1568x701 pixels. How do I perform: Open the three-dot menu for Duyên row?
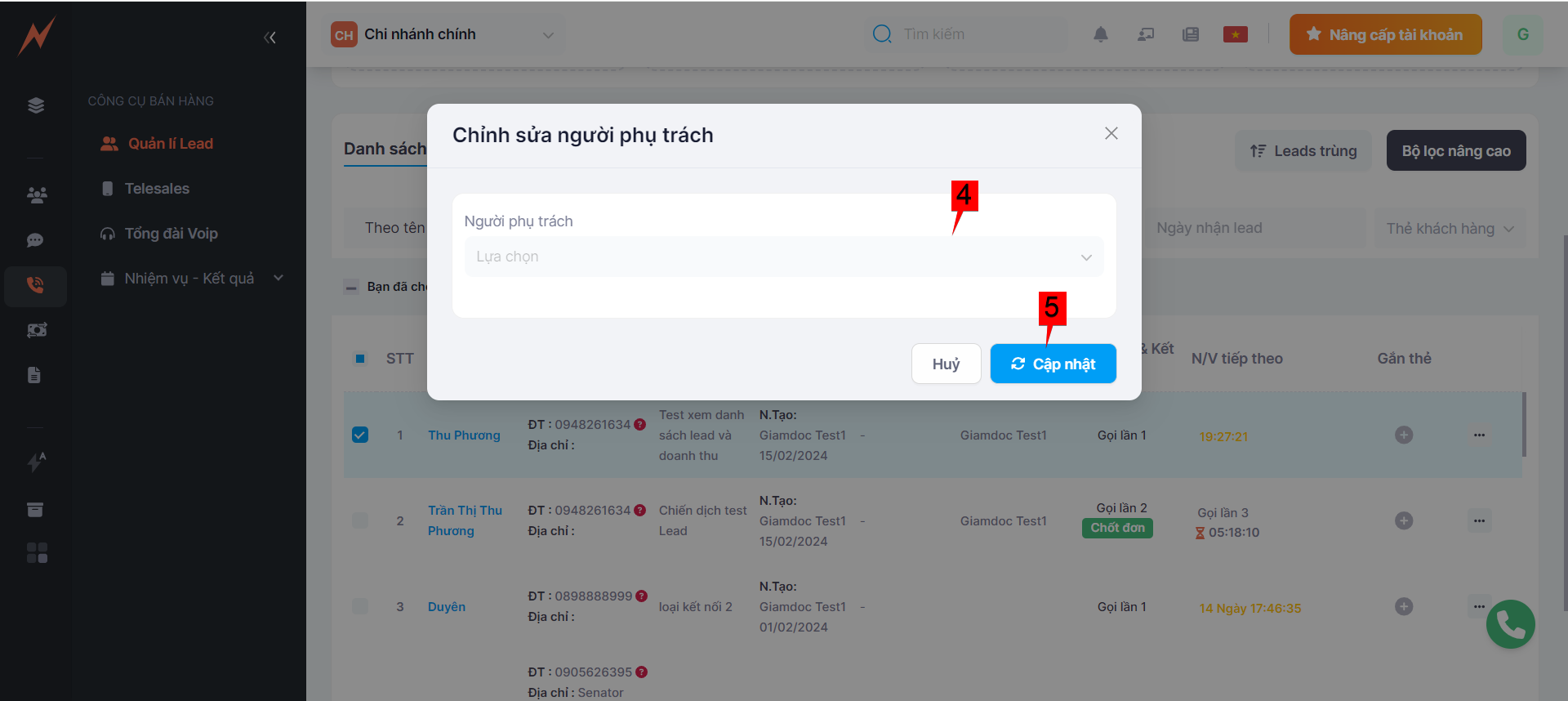pos(1479,606)
